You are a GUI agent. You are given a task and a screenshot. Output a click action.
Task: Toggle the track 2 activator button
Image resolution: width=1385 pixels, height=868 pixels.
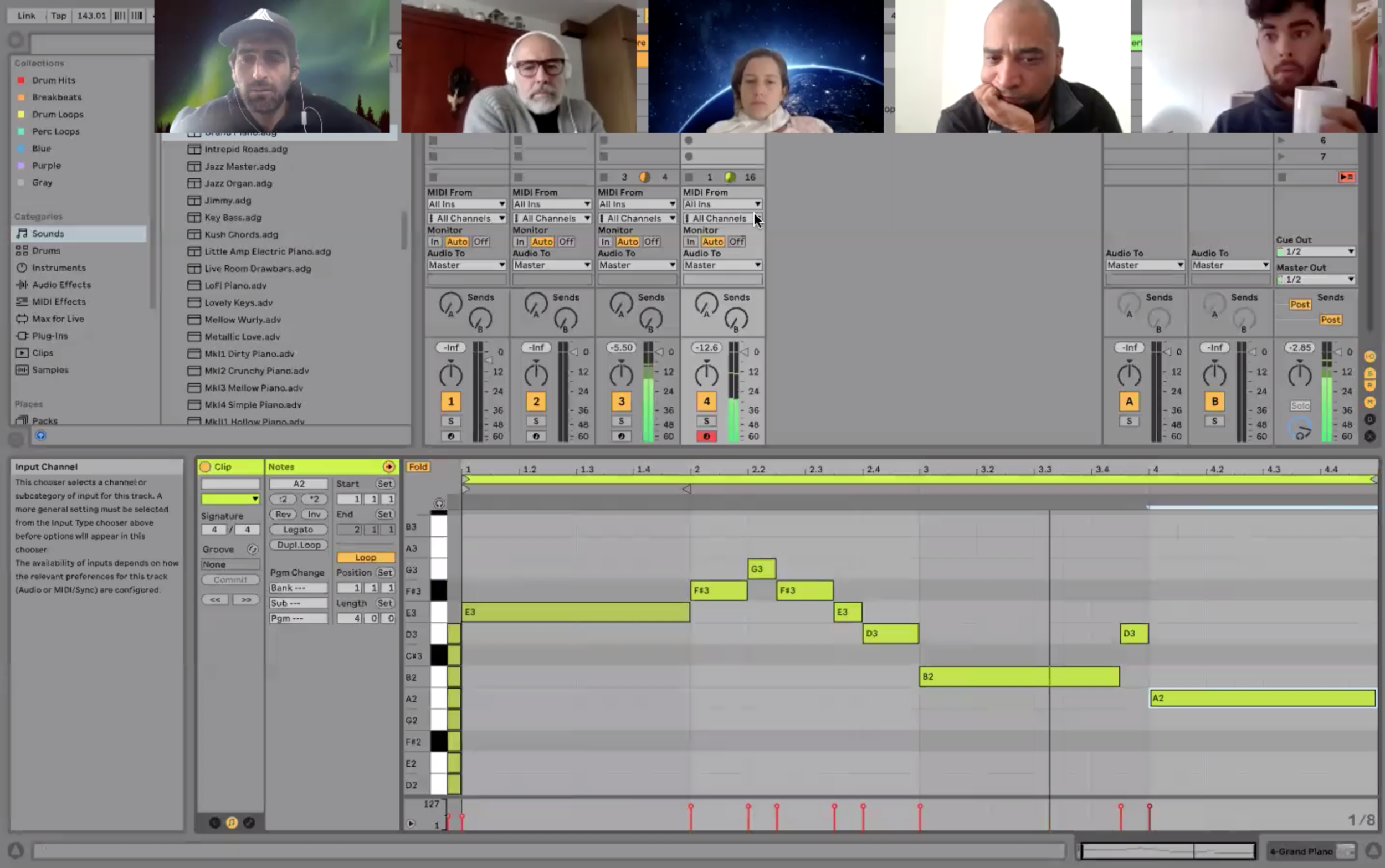pyautogui.click(x=536, y=402)
